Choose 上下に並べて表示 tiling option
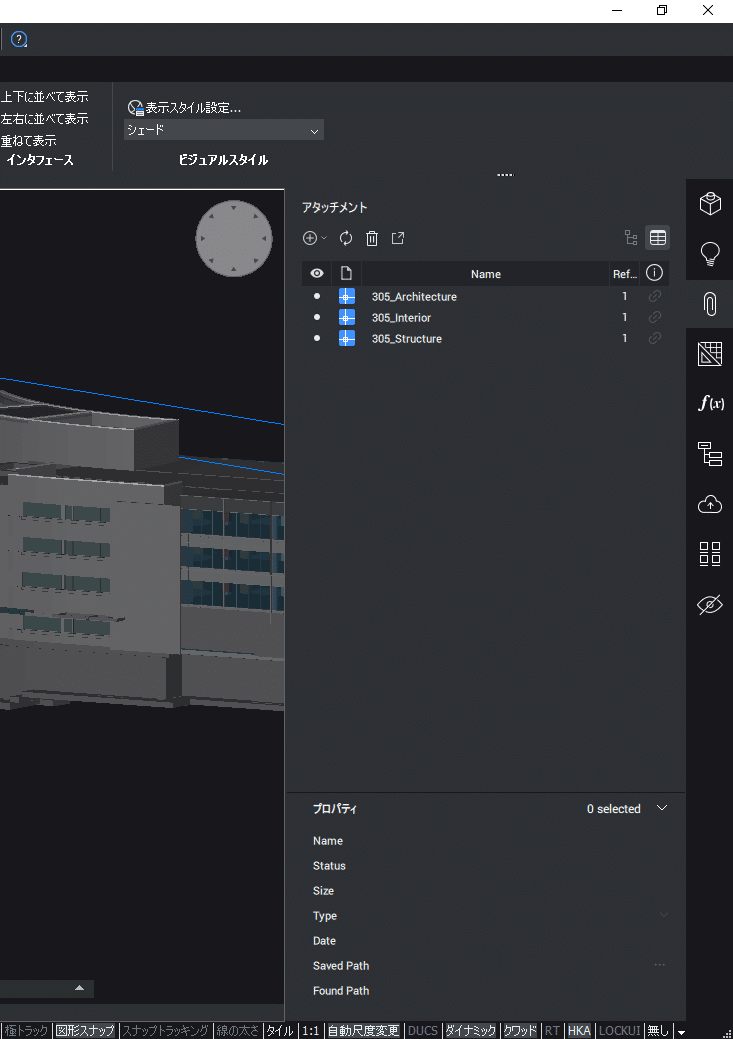Viewport: 733px width, 1039px height. [x=44, y=97]
